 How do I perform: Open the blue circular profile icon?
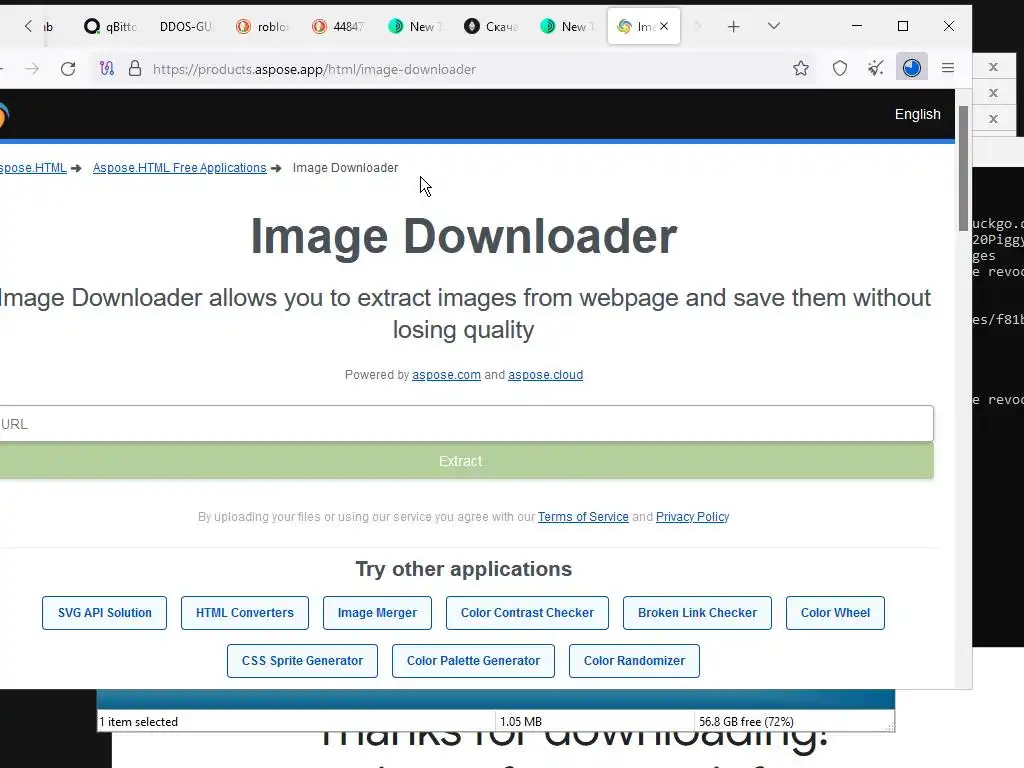coord(912,68)
